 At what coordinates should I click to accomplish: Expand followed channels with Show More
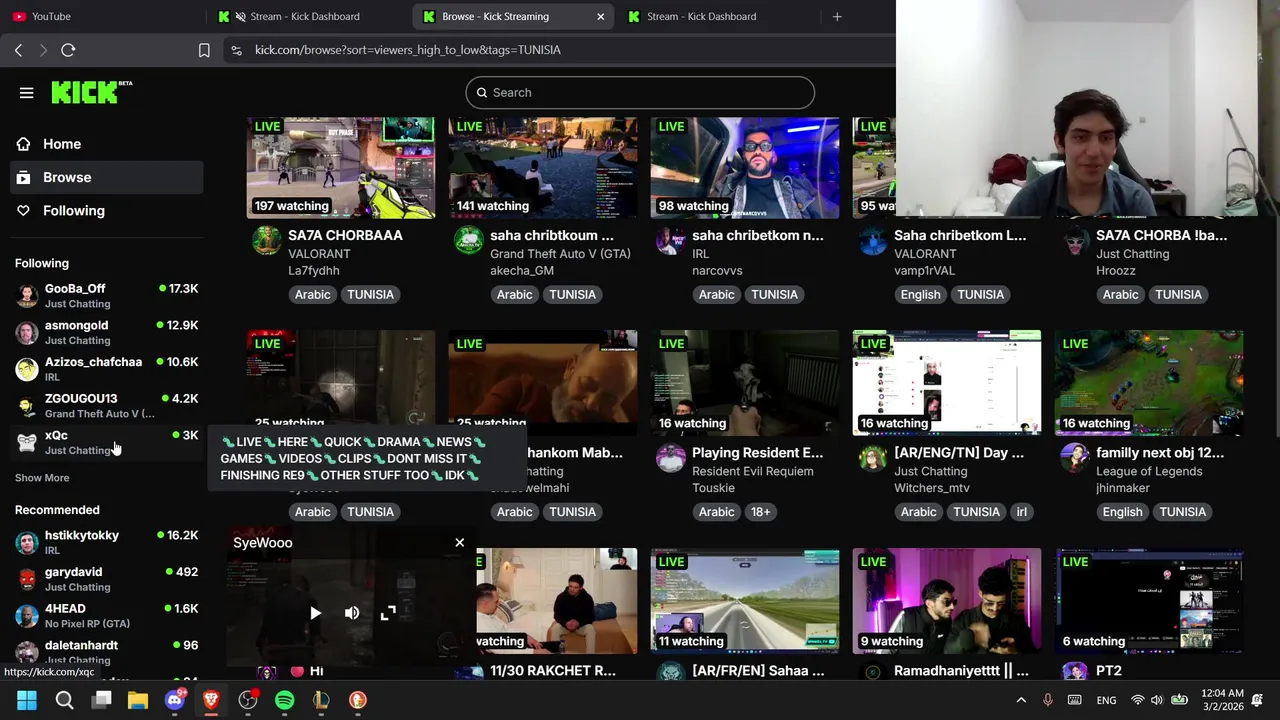(x=42, y=478)
